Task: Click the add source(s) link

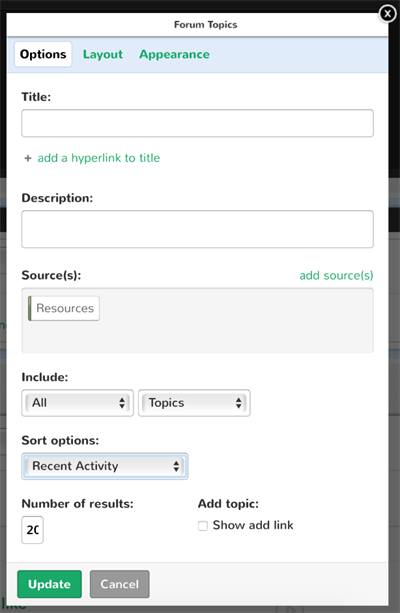Action: (x=336, y=276)
